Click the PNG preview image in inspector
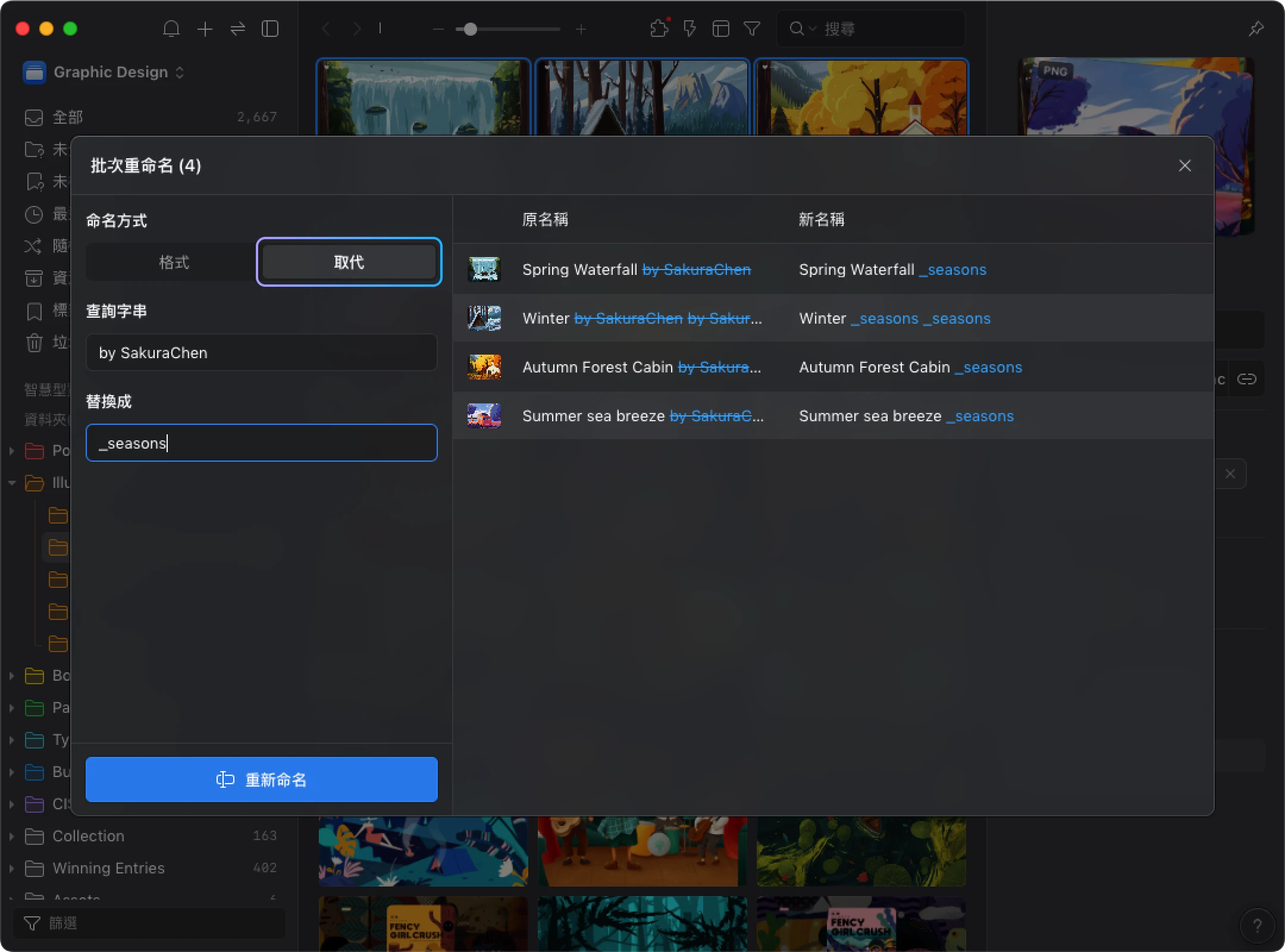 (1136, 98)
